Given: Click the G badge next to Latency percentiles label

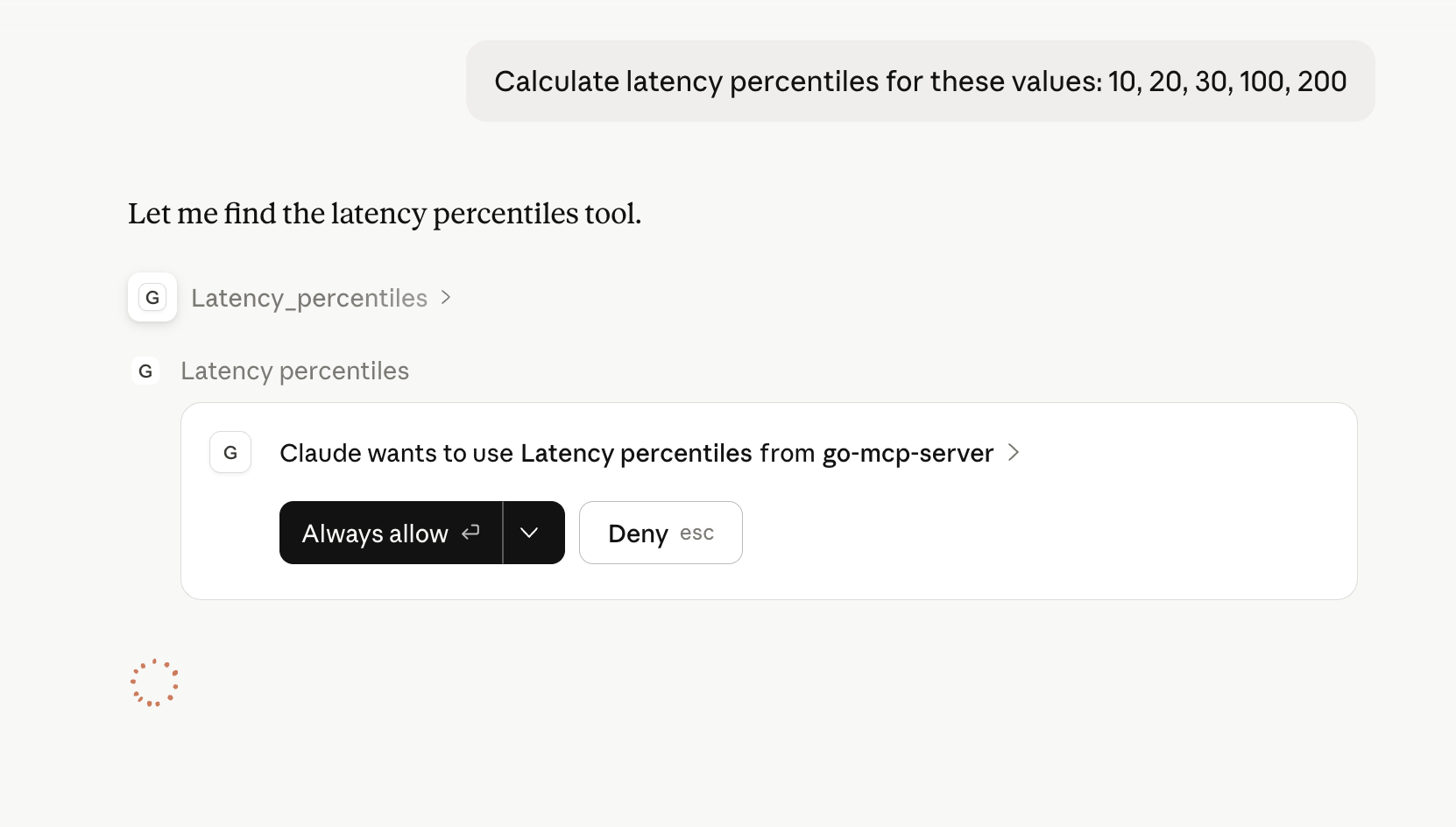Looking at the screenshot, I should 145,371.
